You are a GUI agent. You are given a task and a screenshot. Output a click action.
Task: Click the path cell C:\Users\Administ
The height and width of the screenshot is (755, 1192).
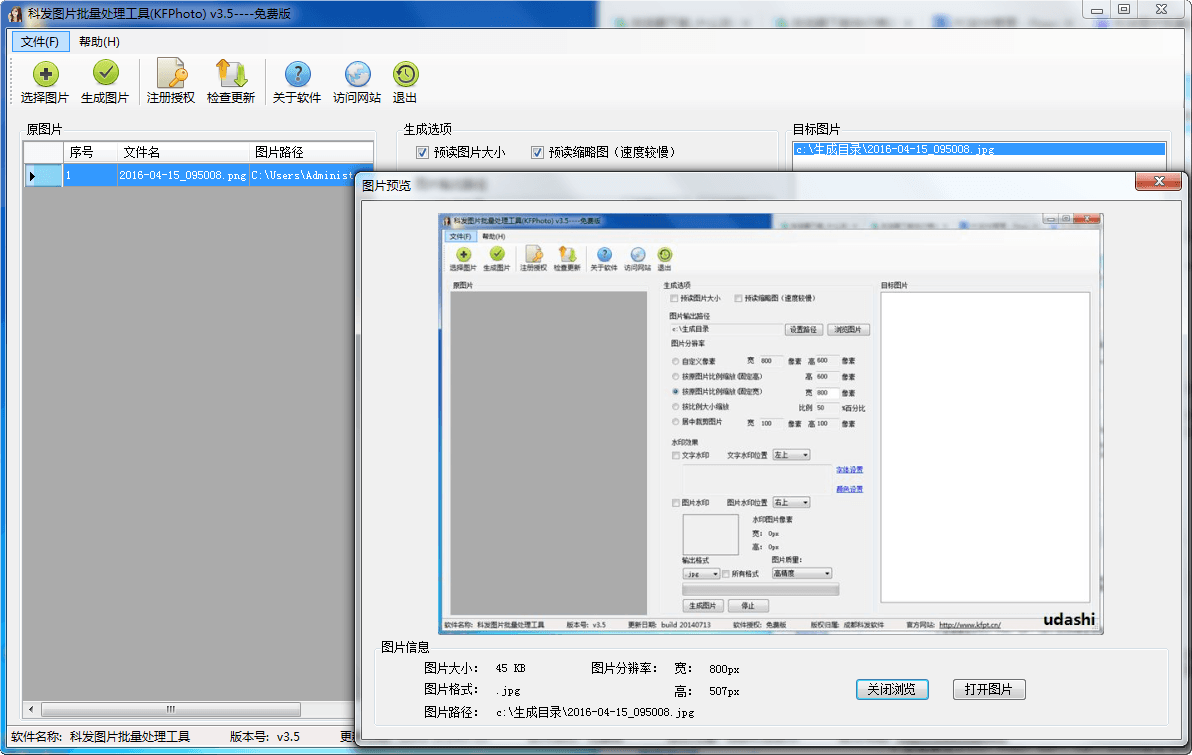tap(303, 176)
